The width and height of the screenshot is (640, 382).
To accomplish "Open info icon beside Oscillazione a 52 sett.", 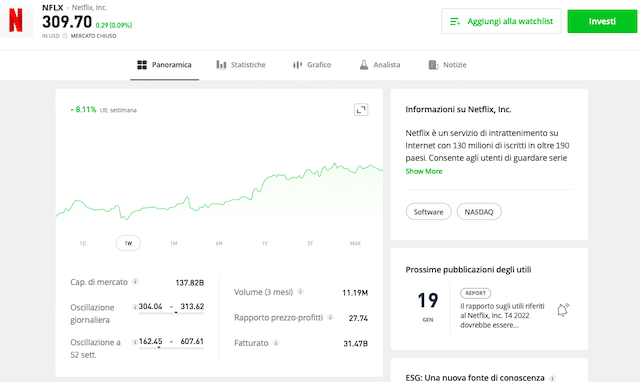I will click(134, 342).
